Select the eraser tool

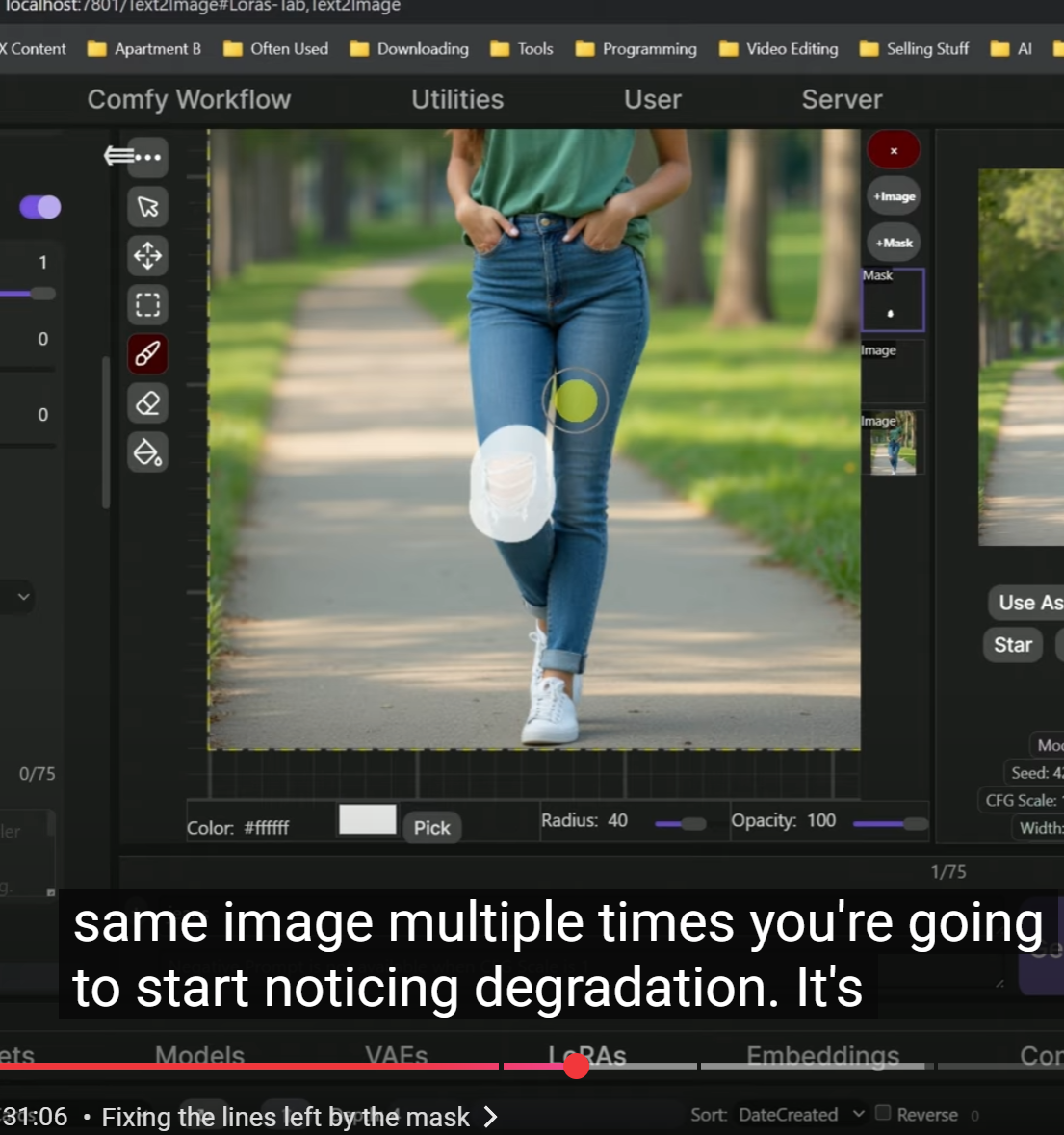(x=147, y=402)
